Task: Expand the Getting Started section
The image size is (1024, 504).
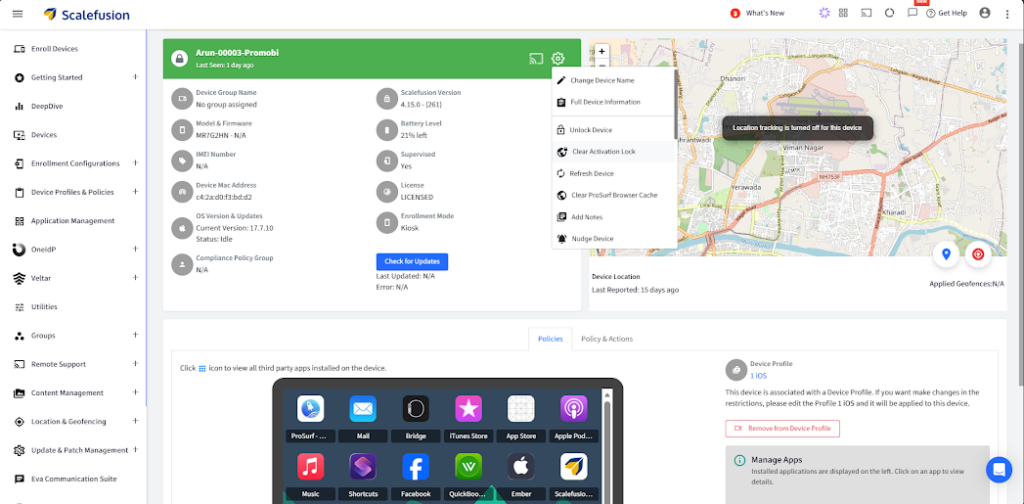Action: click(135, 77)
